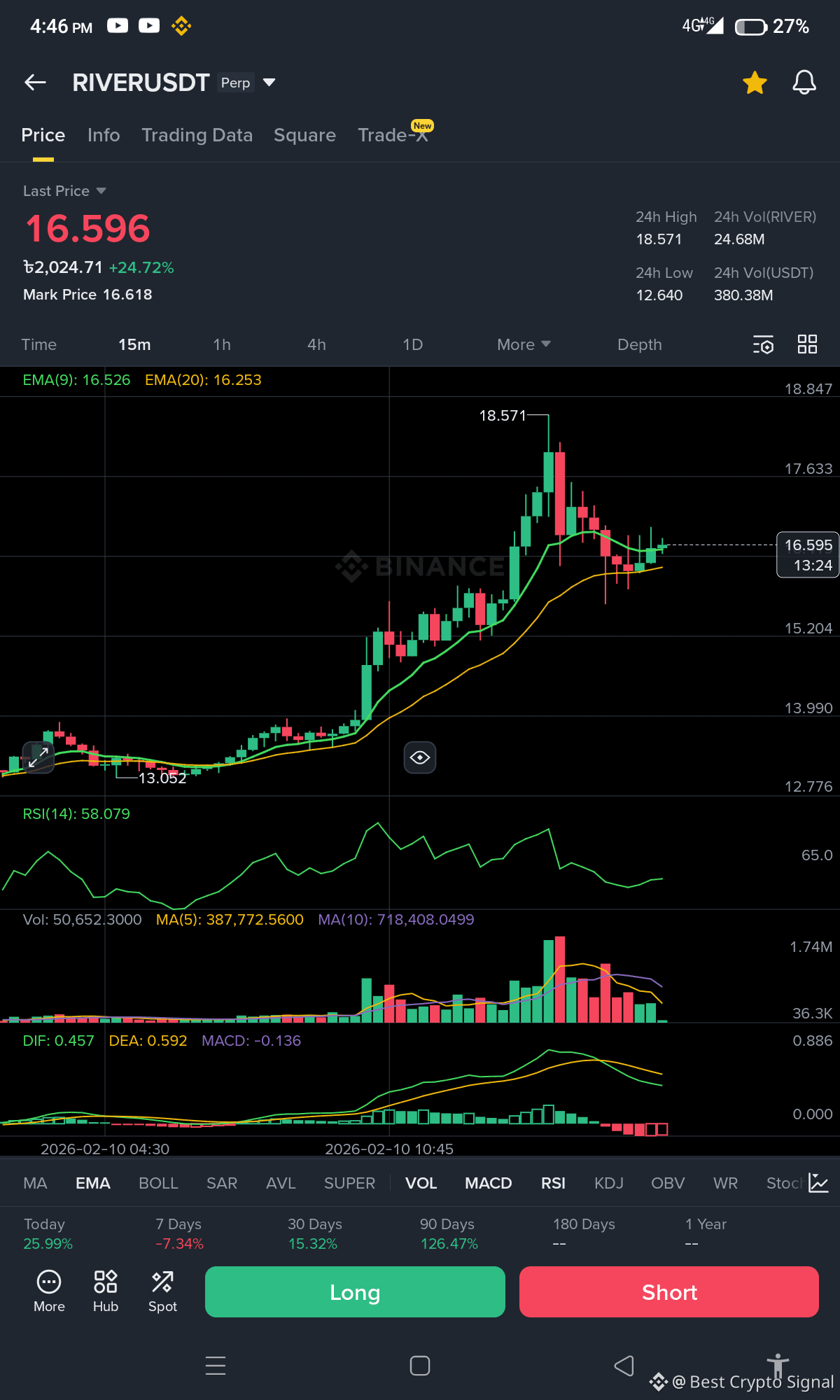The width and height of the screenshot is (840, 1400).
Task: Toggle the WR indicator
Action: click(725, 1183)
